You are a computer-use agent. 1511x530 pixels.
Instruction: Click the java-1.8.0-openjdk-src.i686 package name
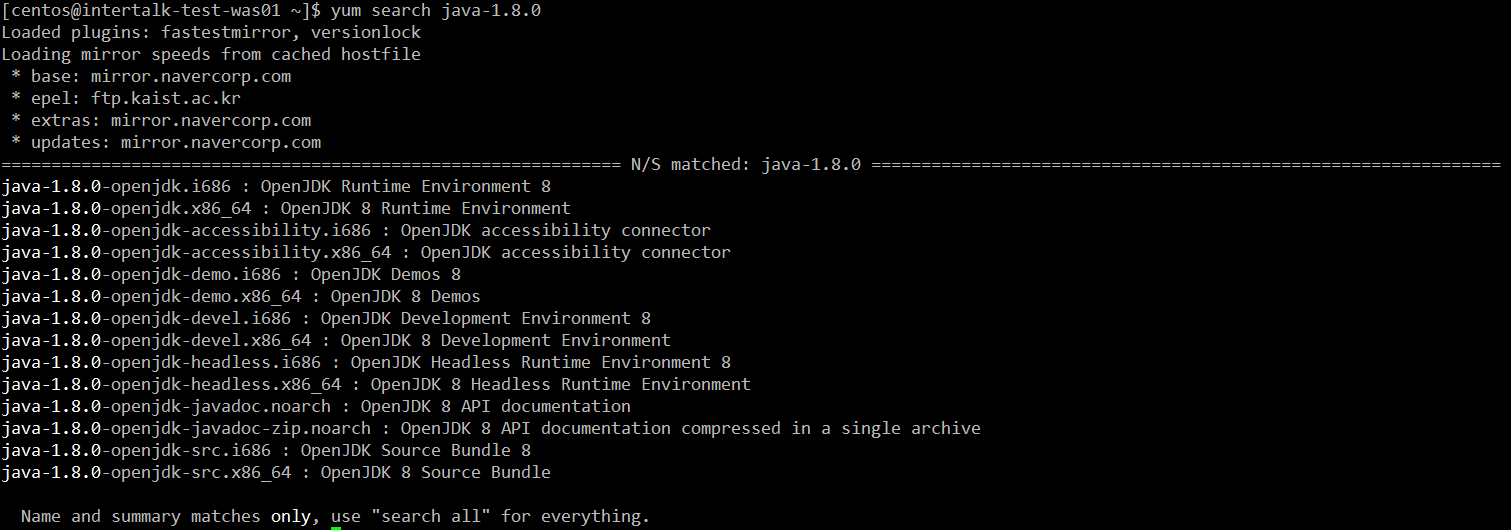136,451
